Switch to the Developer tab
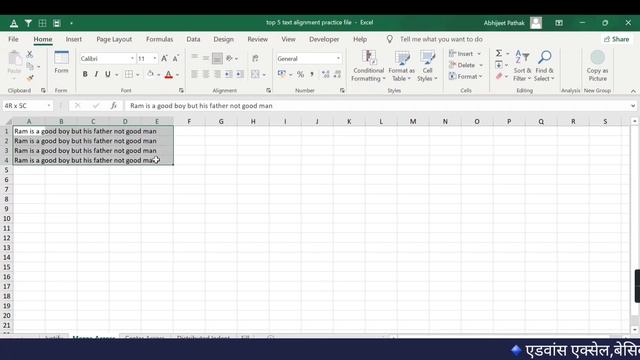Image resolution: width=640 pixels, height=360 pixels. click(324, 39)
